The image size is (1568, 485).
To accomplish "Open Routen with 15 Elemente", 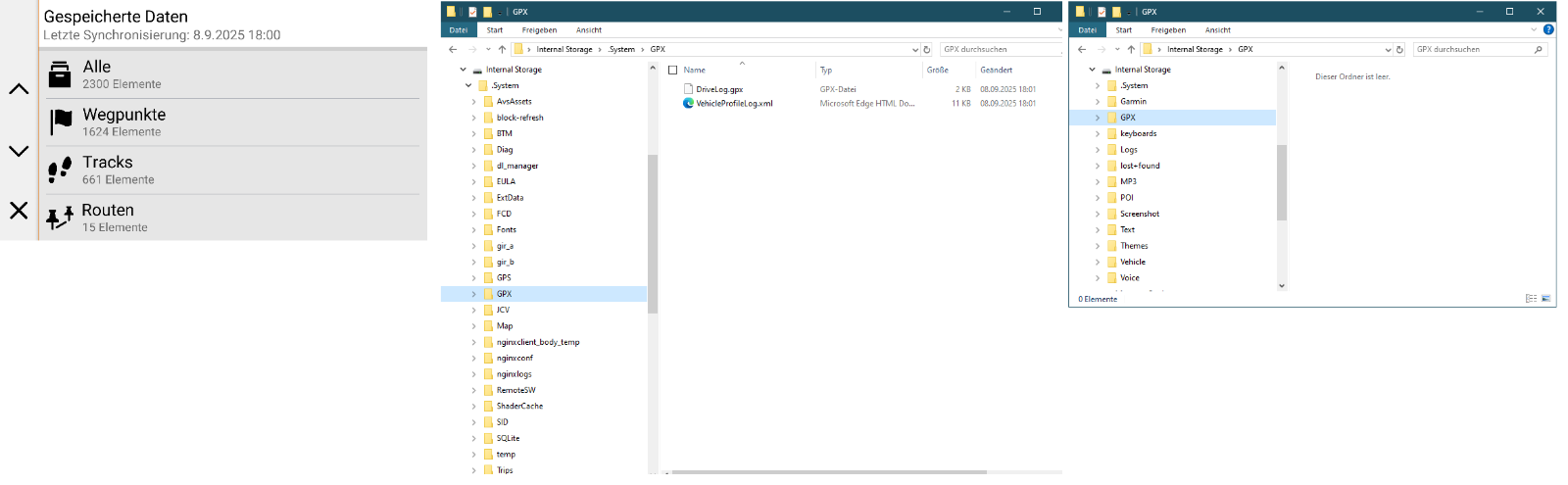I will [x=232, y=218].
